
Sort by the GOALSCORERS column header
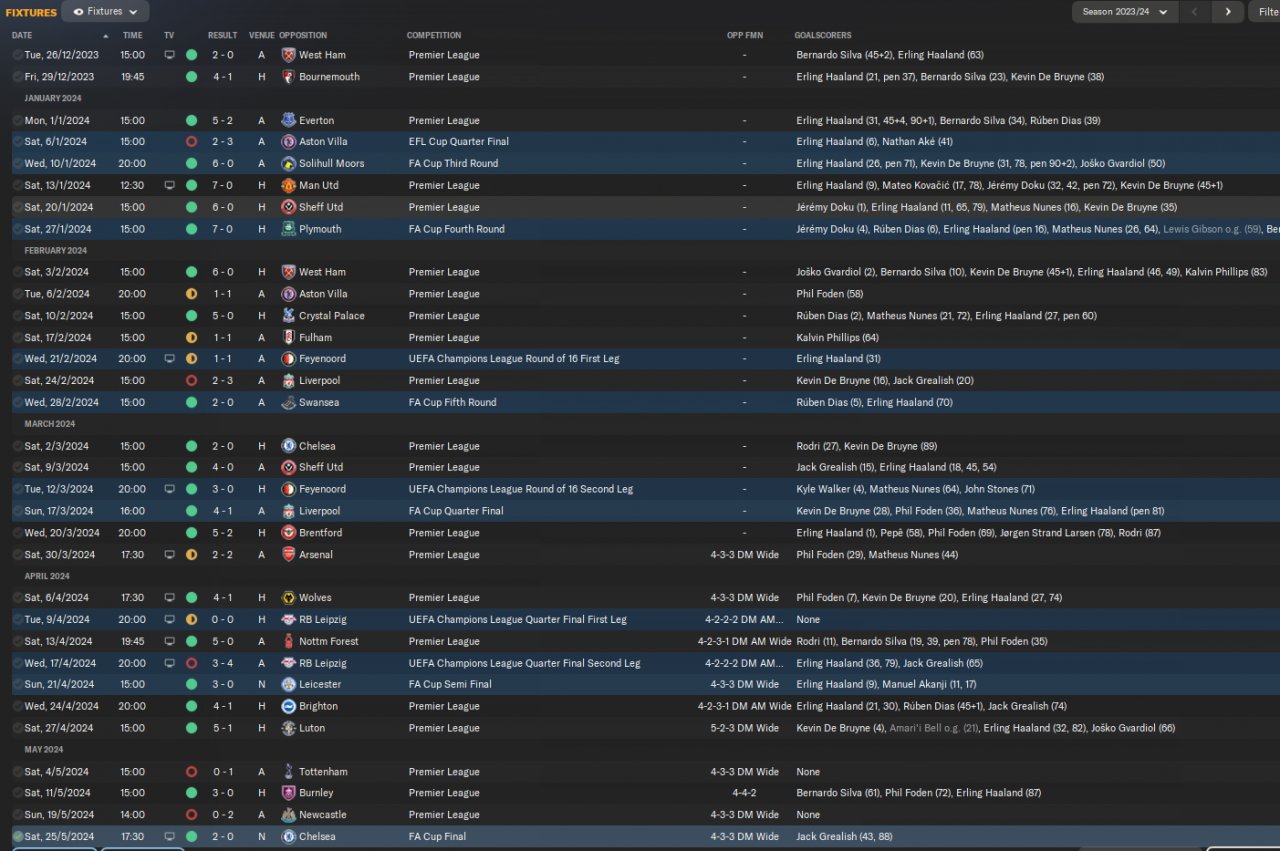[x=822, y=35]
